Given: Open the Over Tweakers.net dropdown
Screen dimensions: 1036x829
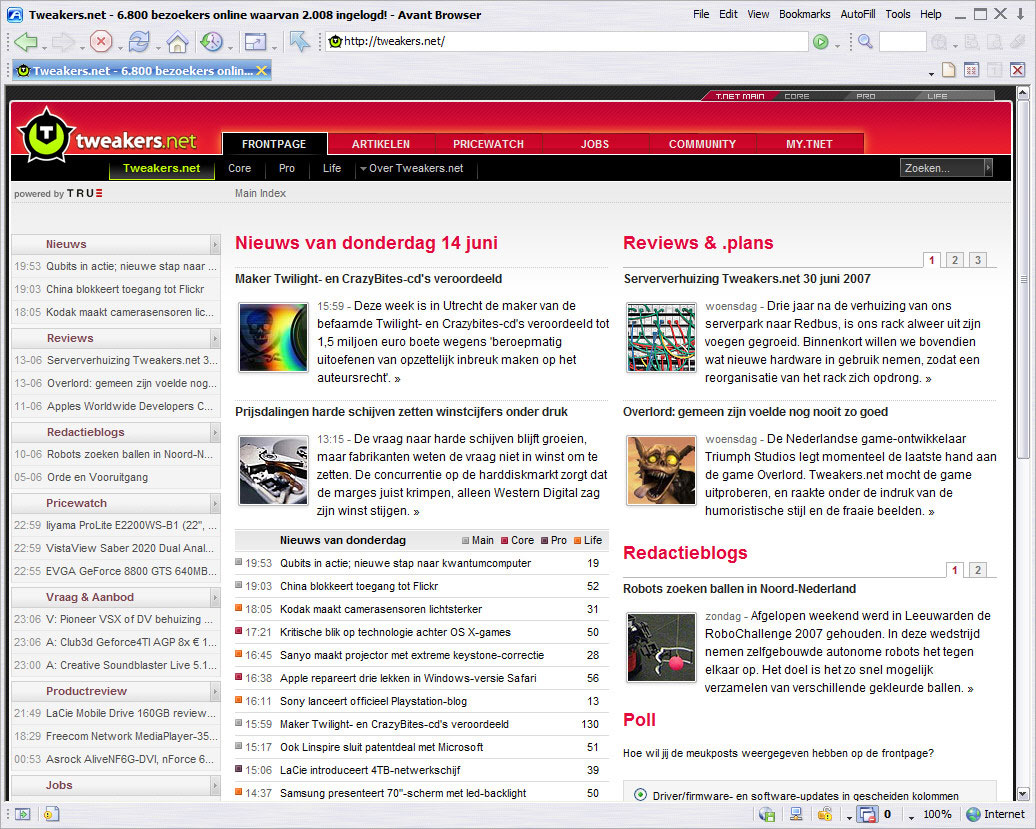Looking at the screenshot, I should [411, 168].
